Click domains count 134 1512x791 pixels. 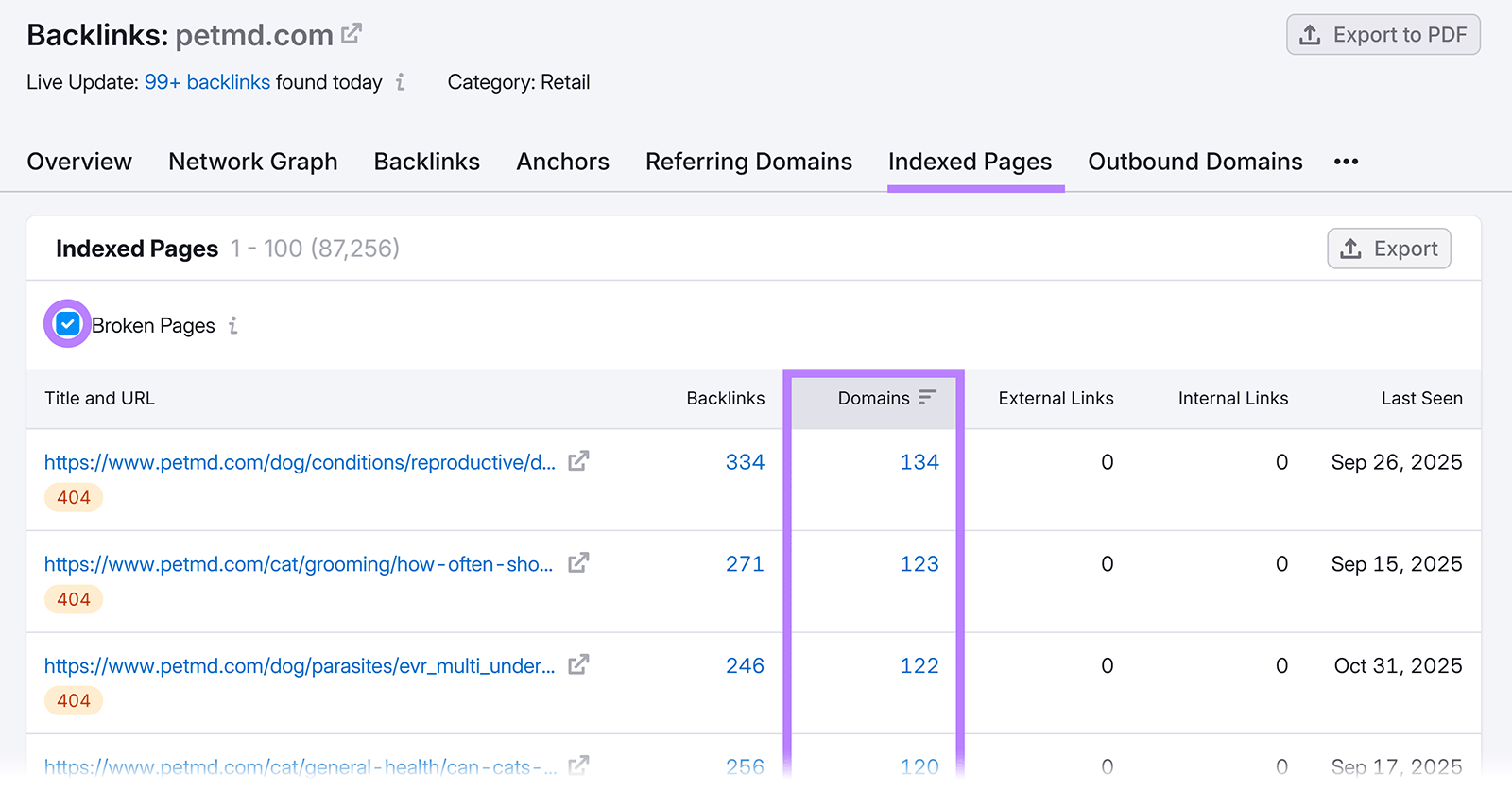pos(919,462)
